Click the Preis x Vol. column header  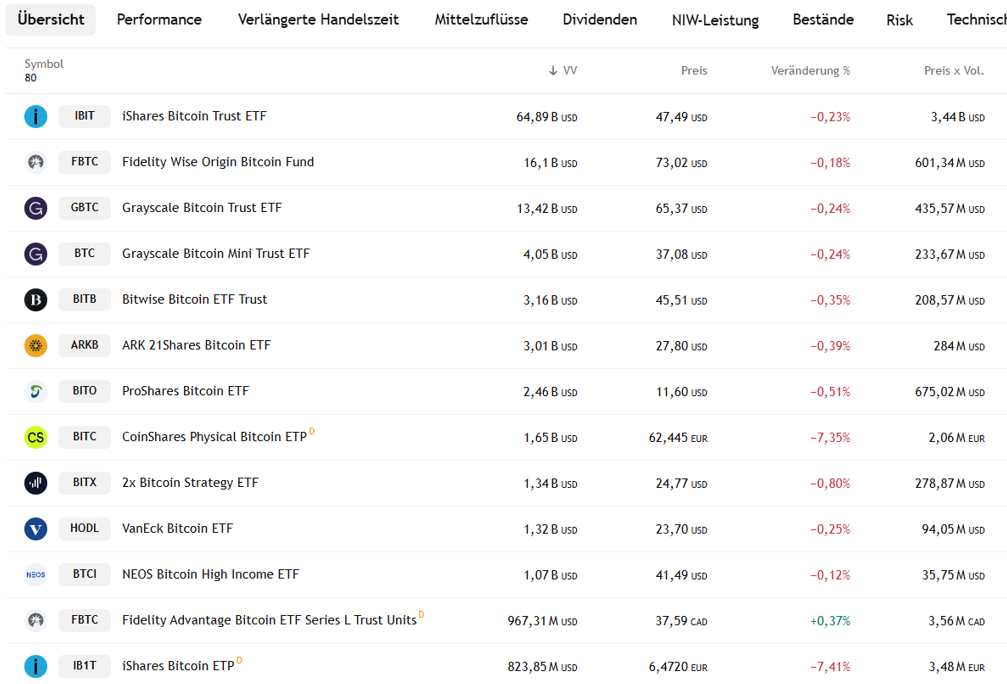[953, 71]
